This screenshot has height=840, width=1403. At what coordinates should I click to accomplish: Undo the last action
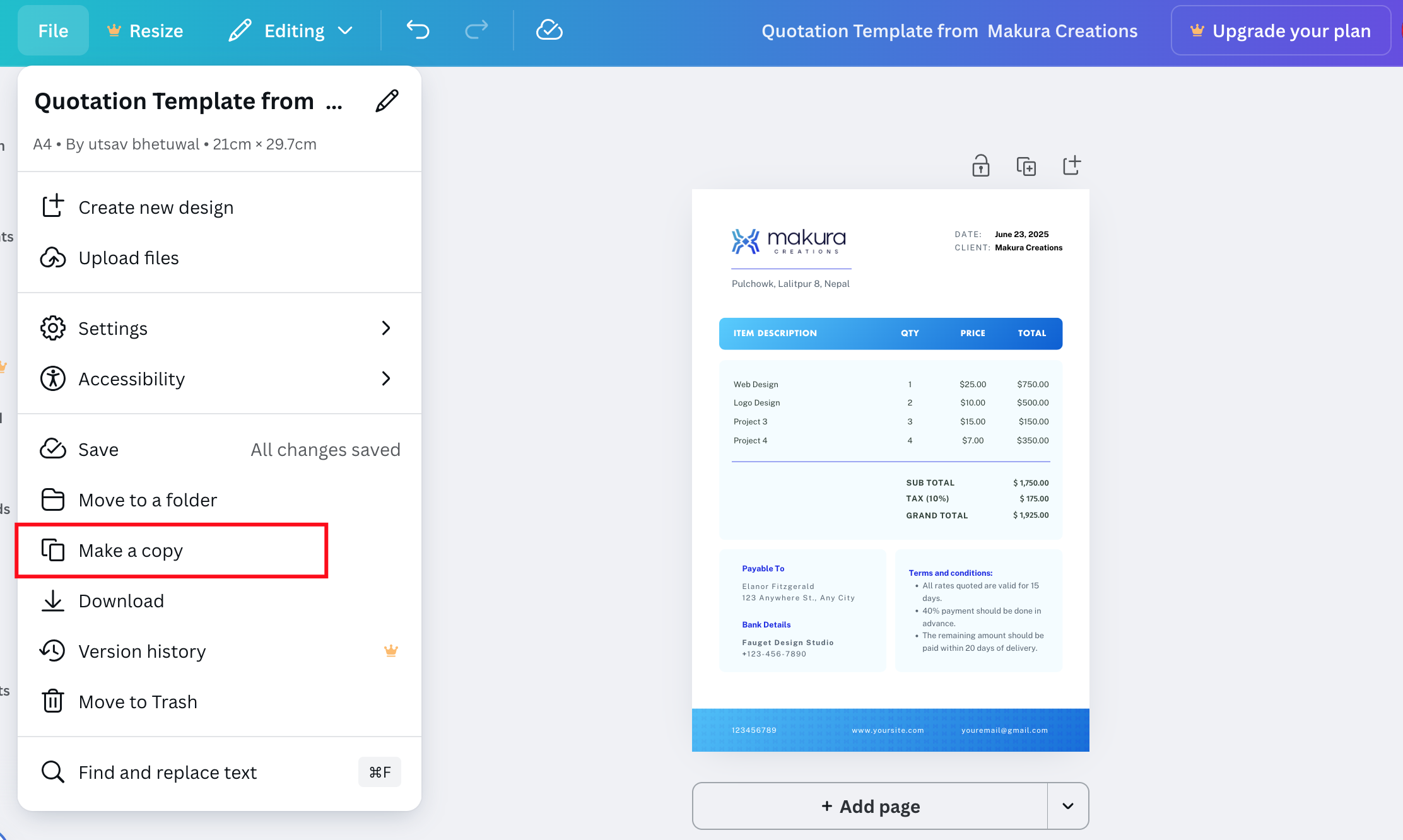click(418, 30)
